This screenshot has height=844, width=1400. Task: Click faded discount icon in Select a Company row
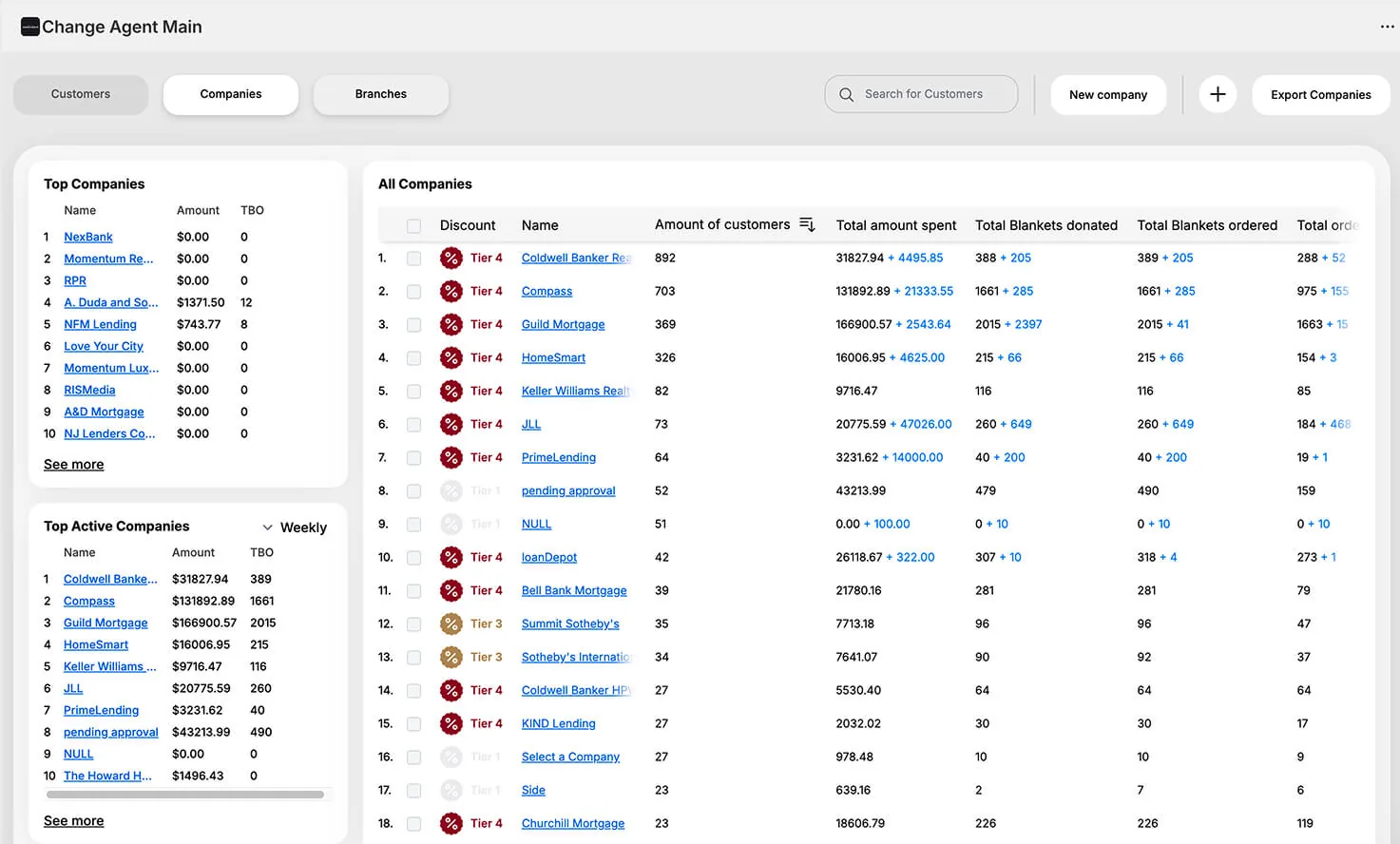[x=451, y=757]
